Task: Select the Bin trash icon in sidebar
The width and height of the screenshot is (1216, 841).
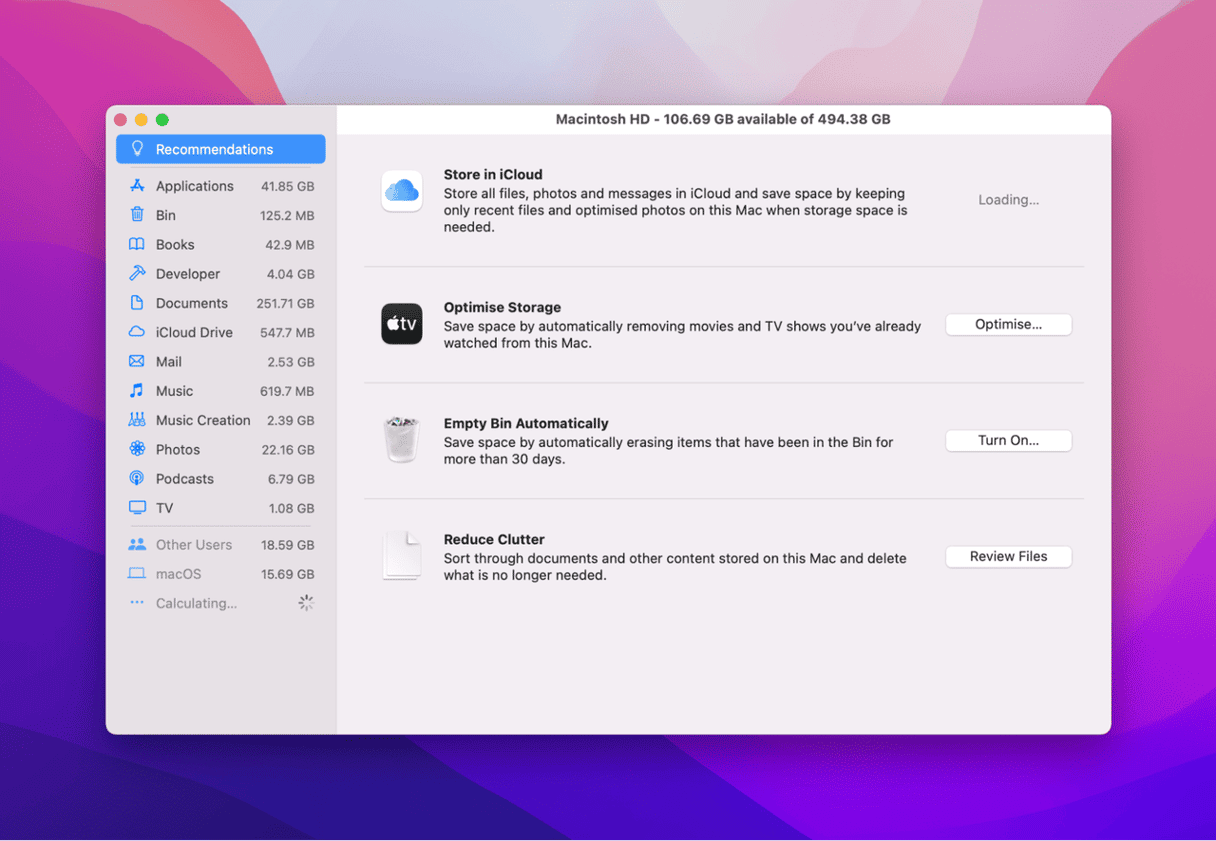Action: (x=137, y=215)
